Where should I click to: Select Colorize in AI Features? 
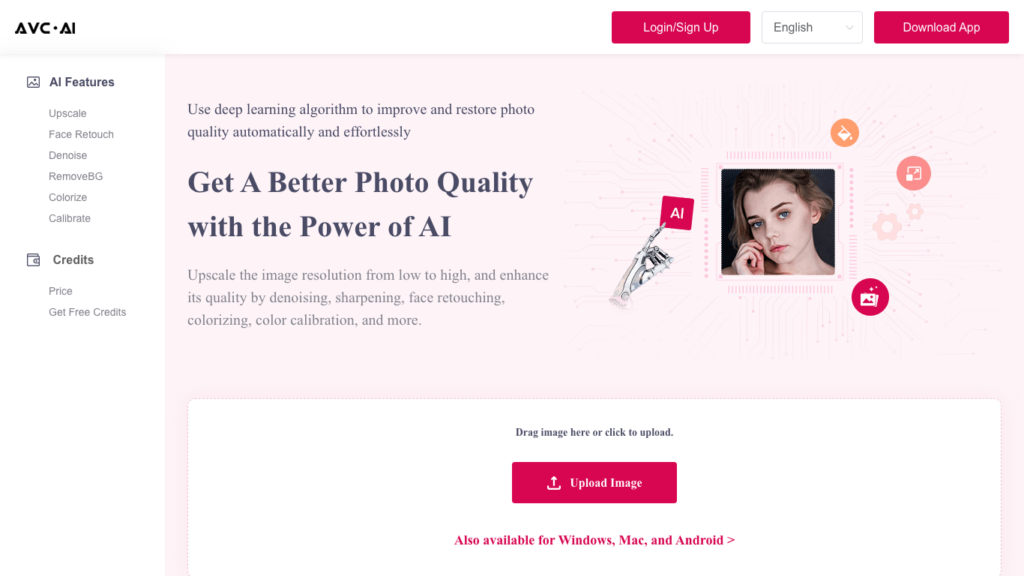pyautogui.click(x=68, y=197)
